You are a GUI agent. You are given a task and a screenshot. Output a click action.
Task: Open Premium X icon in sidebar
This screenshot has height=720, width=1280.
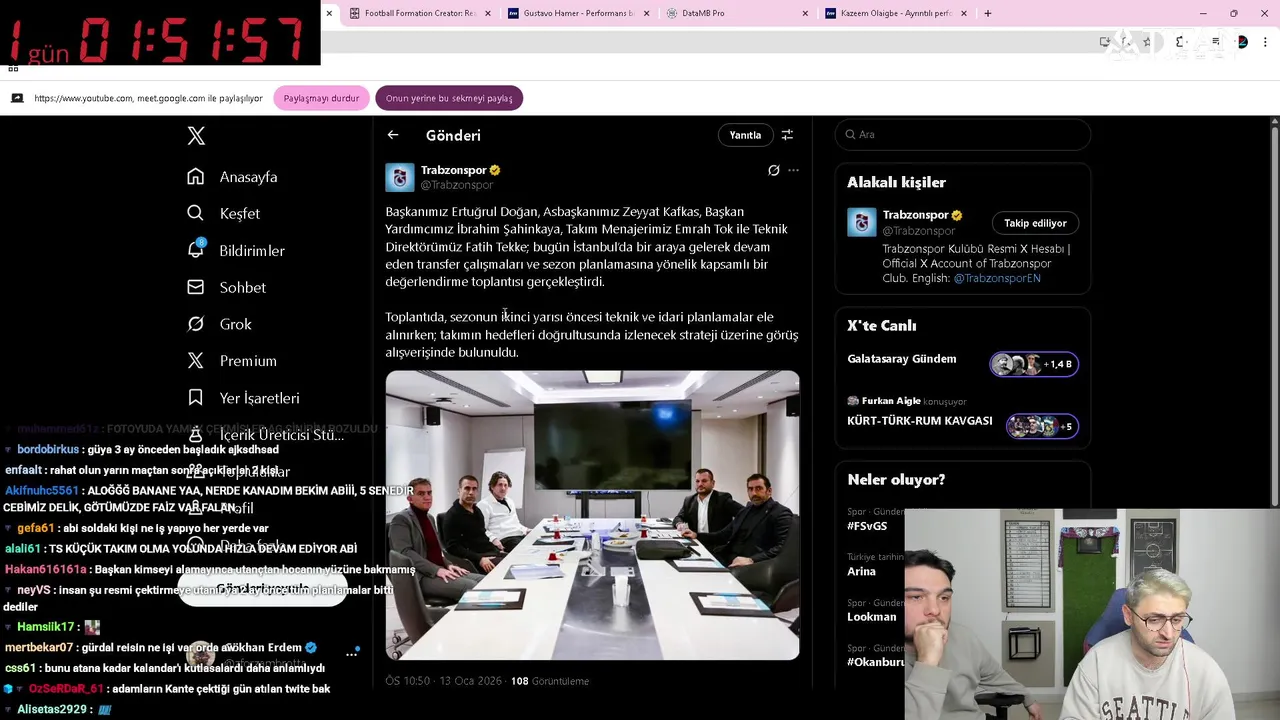(196, 361)
